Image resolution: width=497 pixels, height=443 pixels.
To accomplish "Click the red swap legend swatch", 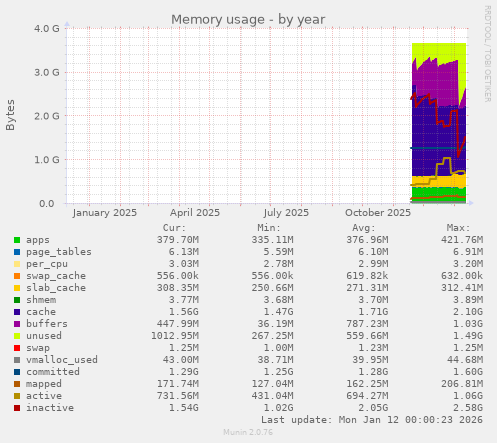I will (17, 348).
